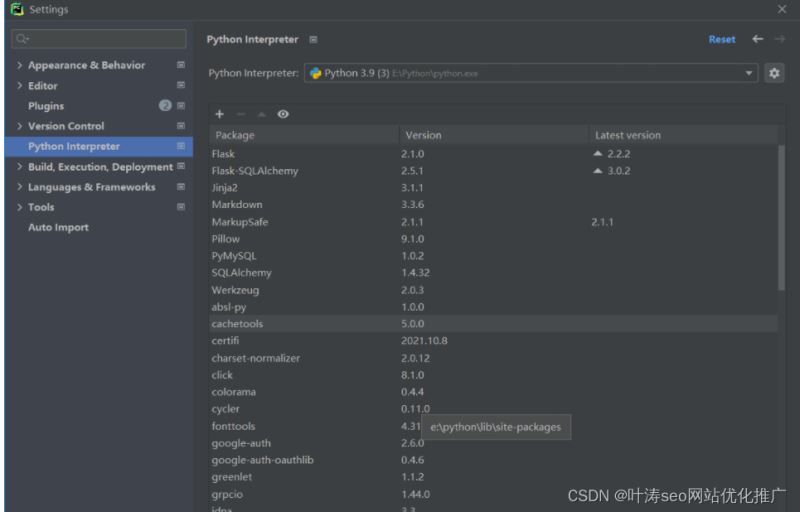Select the Pillow package row
Screen dimensions: 800x512
coord(493,239)
